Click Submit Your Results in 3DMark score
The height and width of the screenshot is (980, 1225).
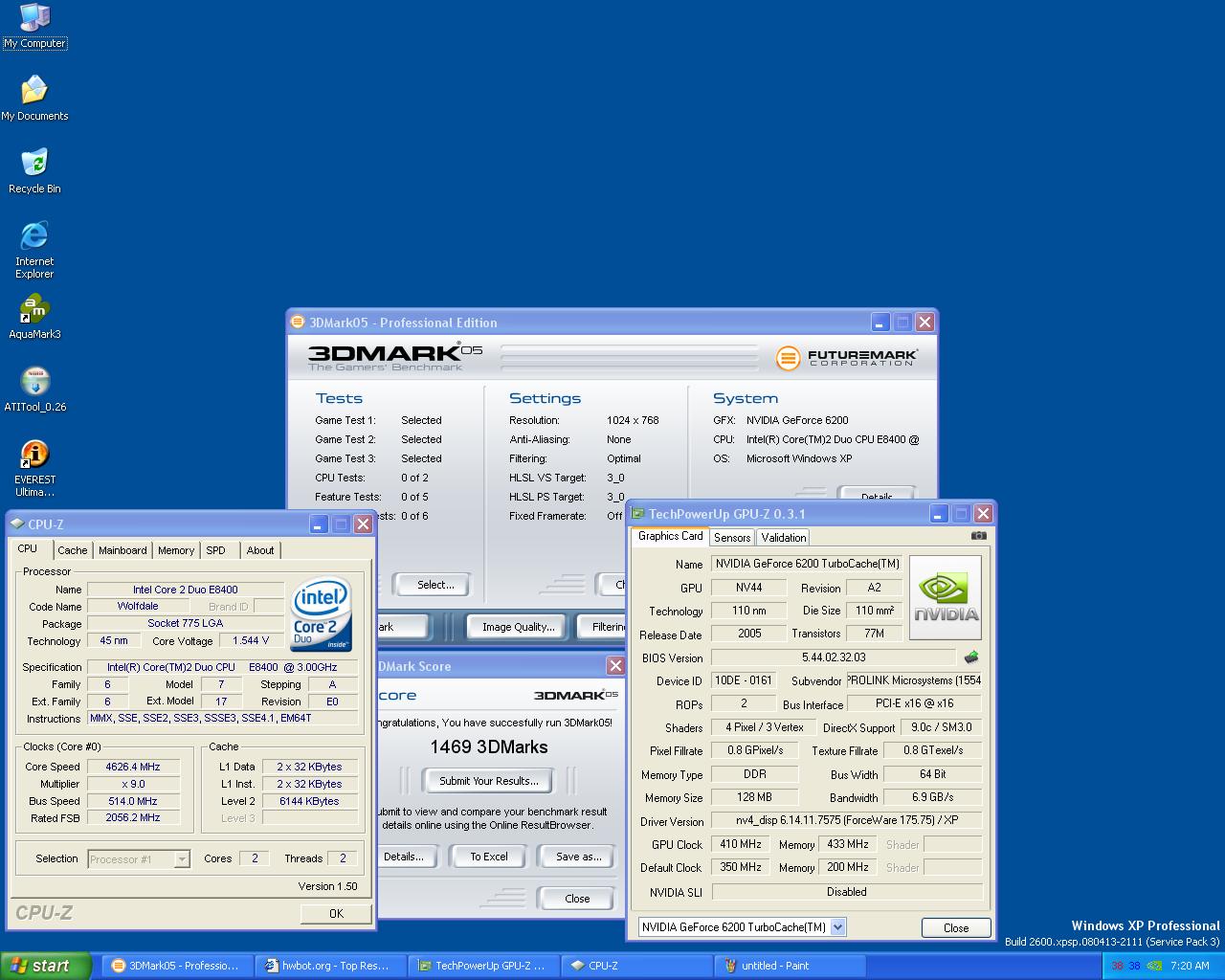[488, 781]
